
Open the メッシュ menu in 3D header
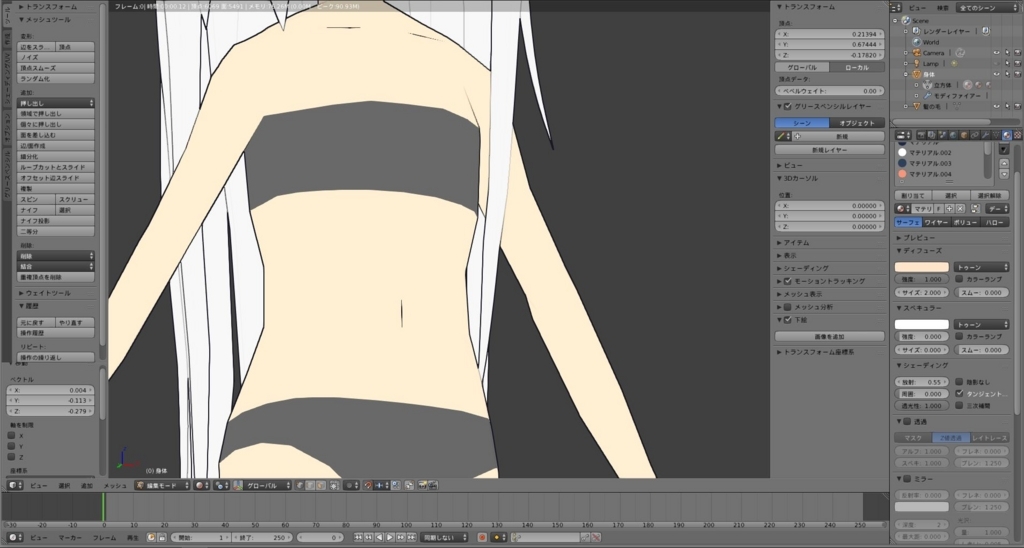pyautogui.click(x=116, y=485)
